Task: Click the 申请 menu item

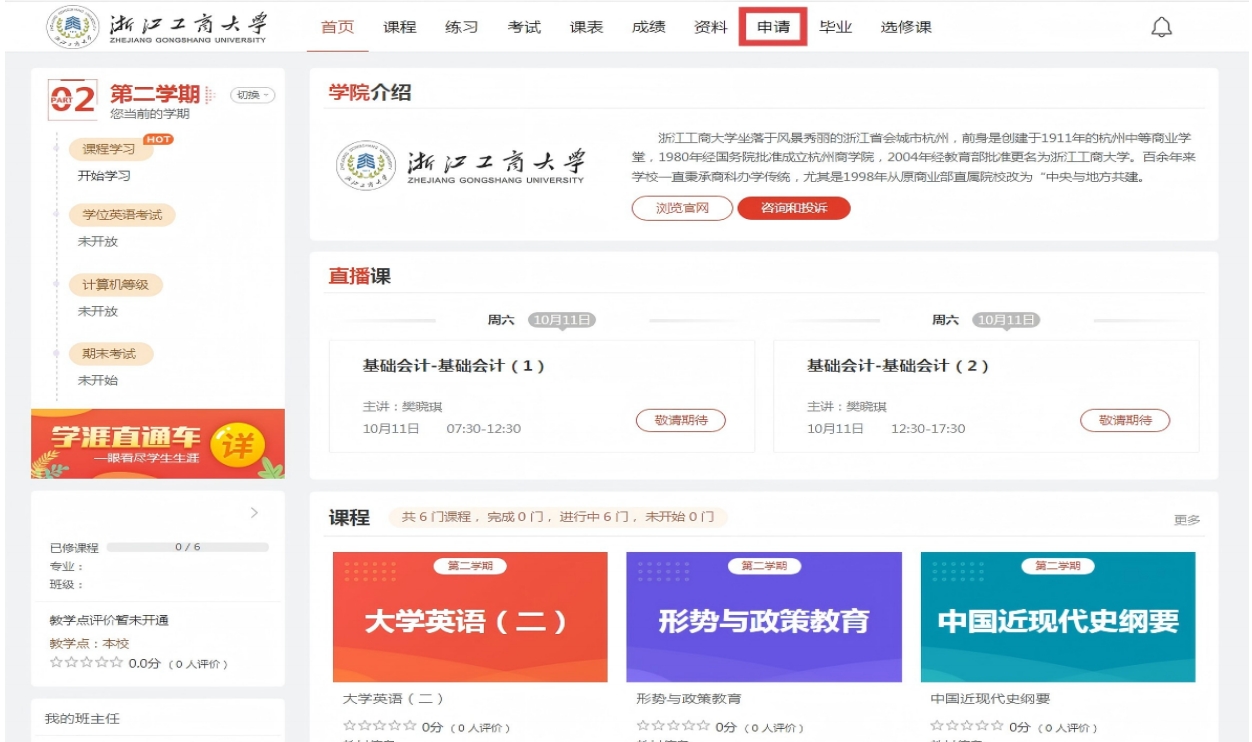Action: click(x=773, y=27)
